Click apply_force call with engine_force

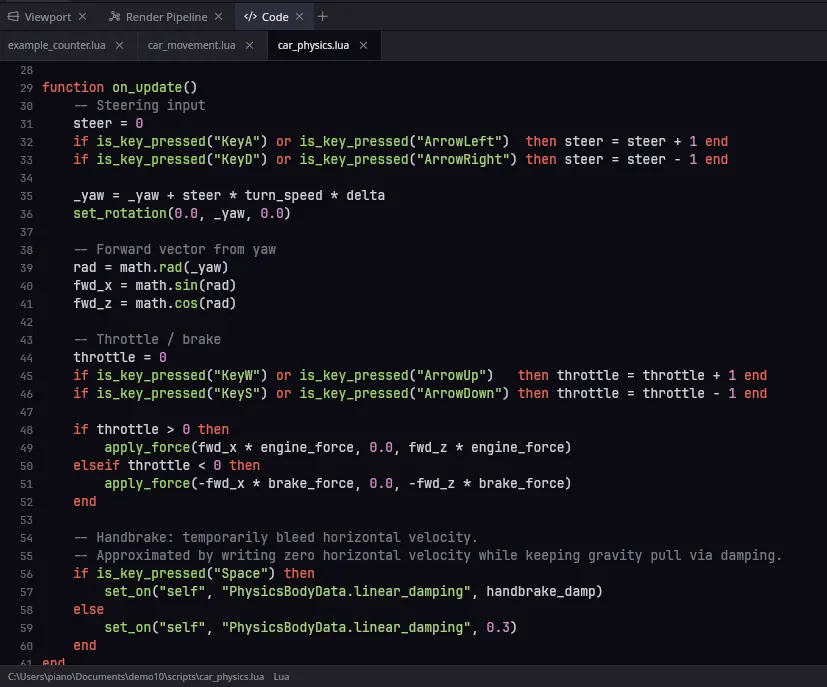338,448
